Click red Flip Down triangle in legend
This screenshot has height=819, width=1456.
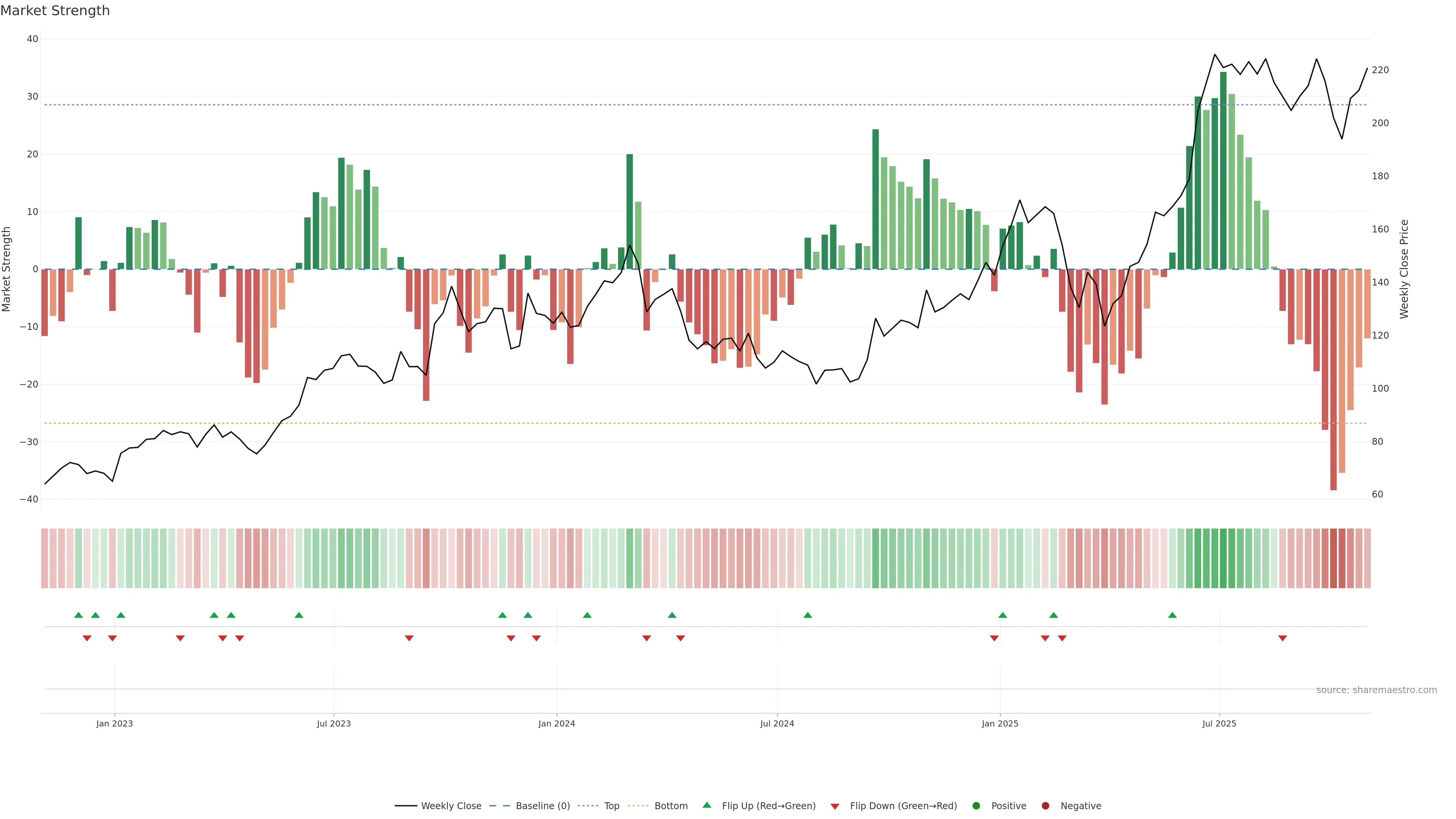(835, 806)
